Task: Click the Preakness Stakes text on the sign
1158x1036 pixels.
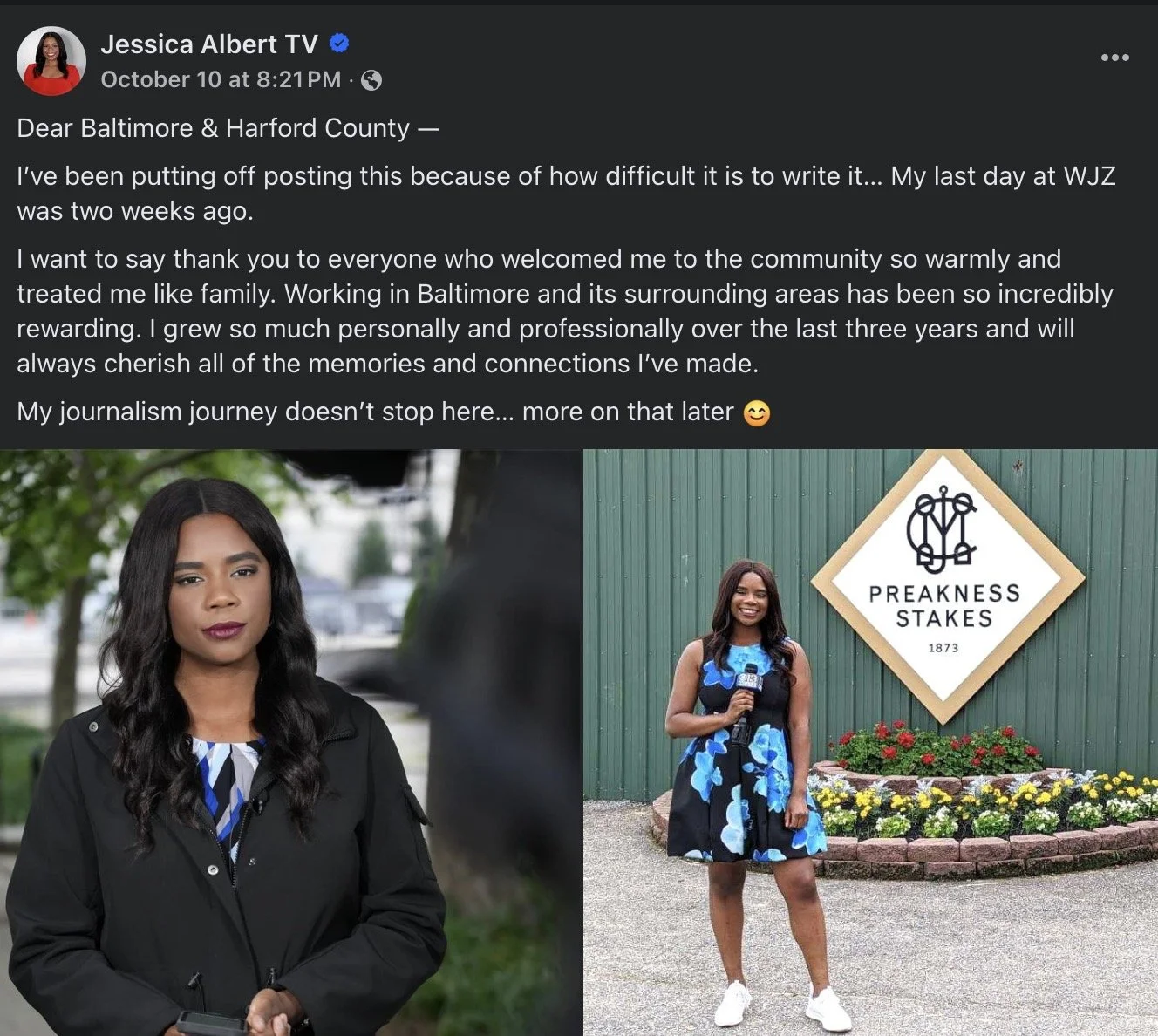Action: pyautogui.click(x=943, y=606)
